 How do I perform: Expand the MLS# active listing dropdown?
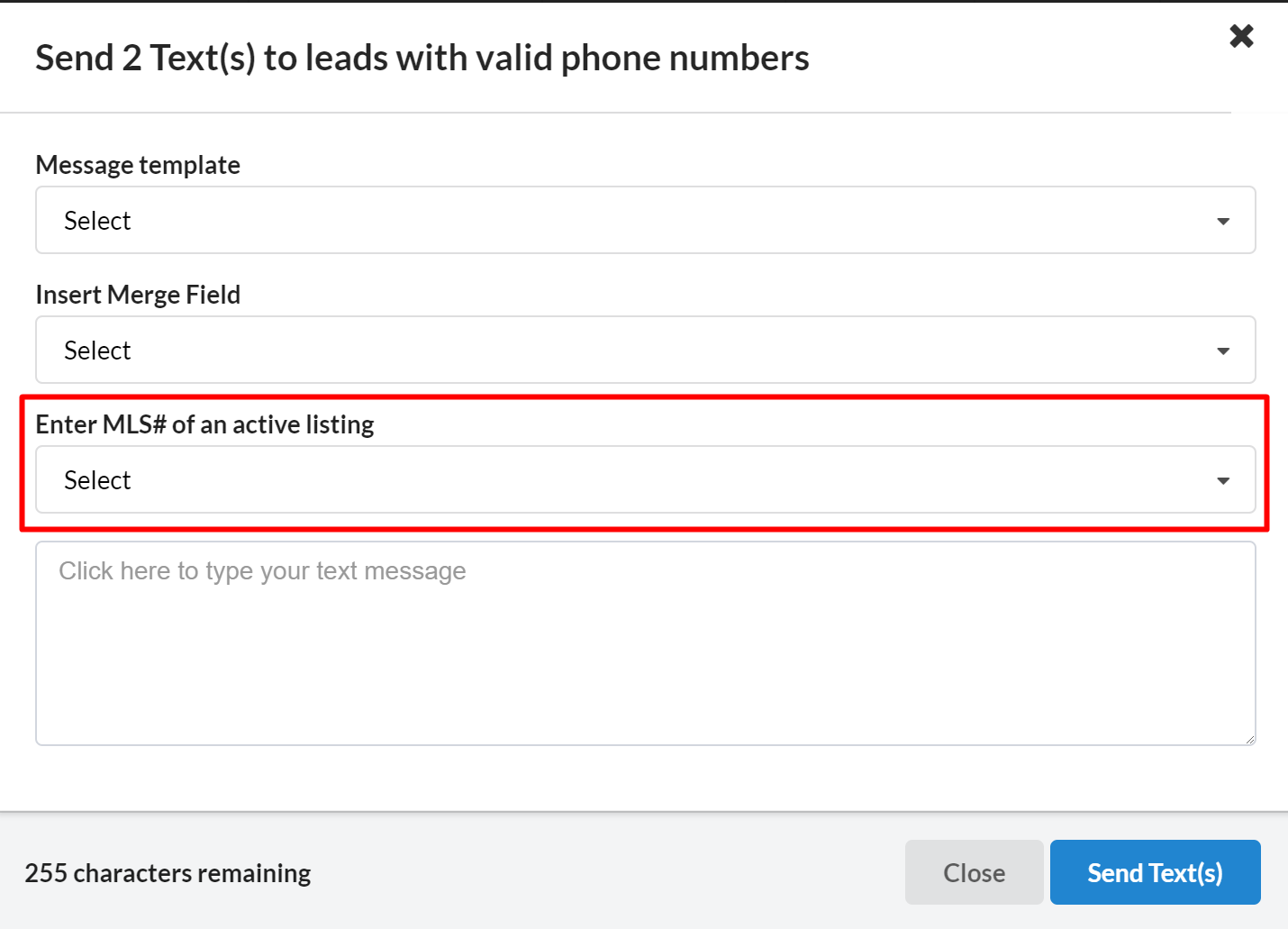pos(645,479)
